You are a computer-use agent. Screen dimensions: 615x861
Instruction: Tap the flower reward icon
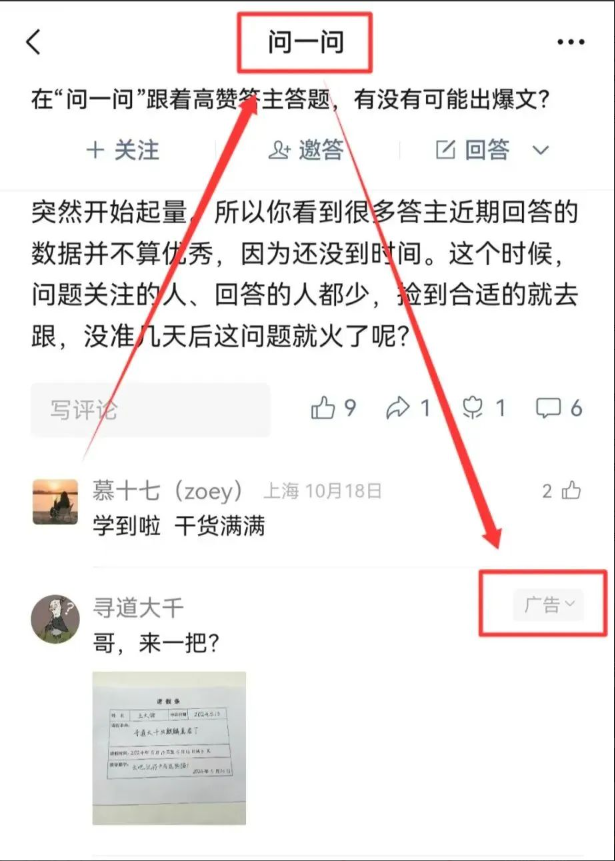pyautogui.click(x=473, y=408)
